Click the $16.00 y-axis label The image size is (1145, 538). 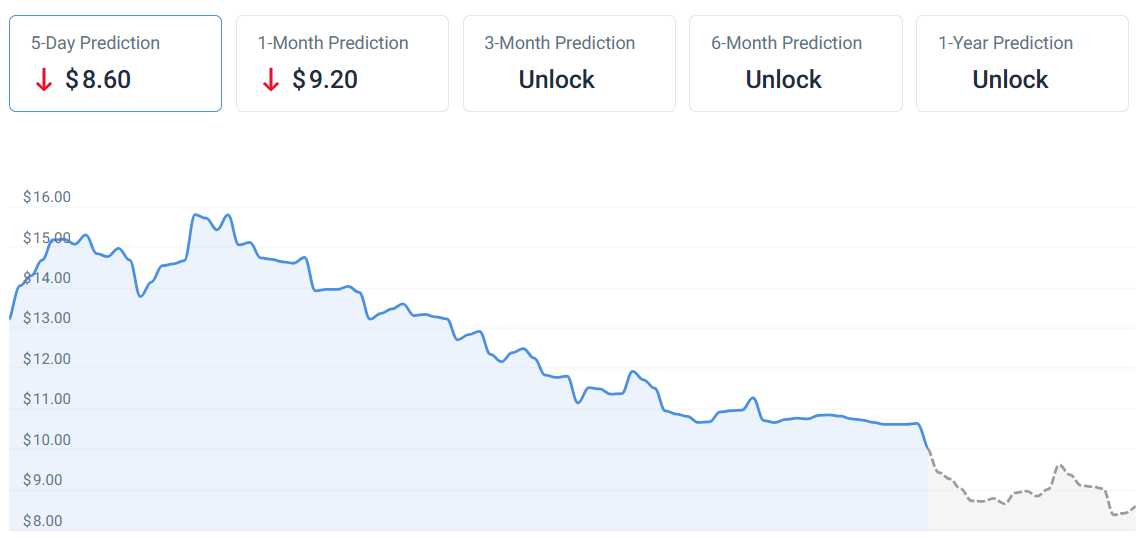coord(47,197)
